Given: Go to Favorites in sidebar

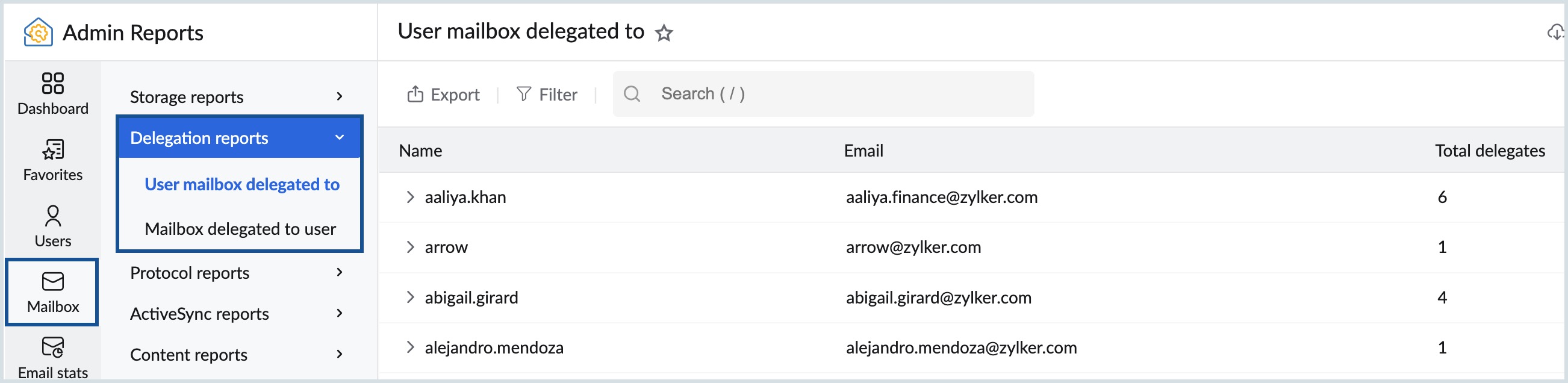Looking at the screenshot, I should pyautogui.click(x=53, y=160).
